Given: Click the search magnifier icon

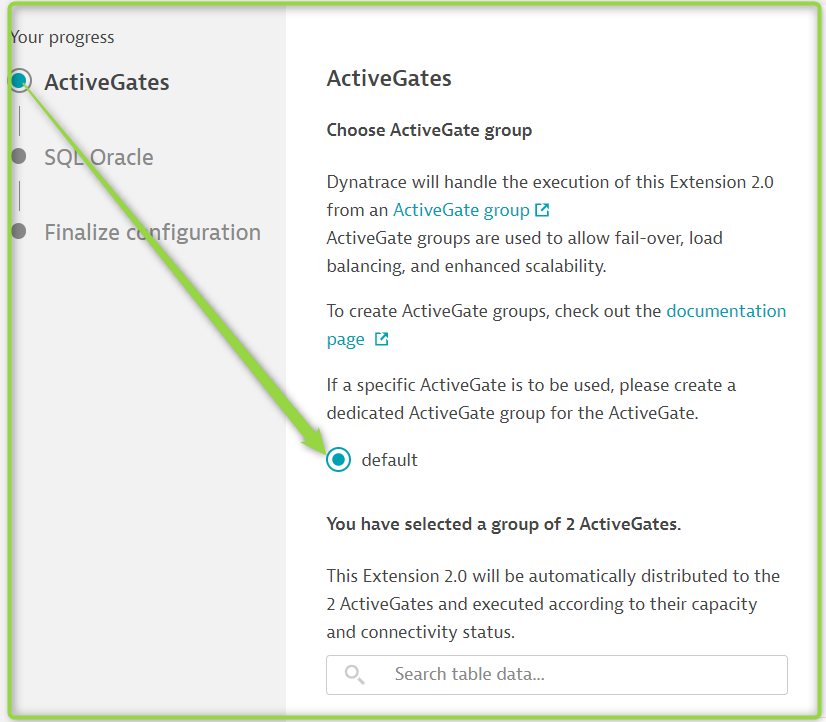Looking at the screenshot, I should coord(355,674).
